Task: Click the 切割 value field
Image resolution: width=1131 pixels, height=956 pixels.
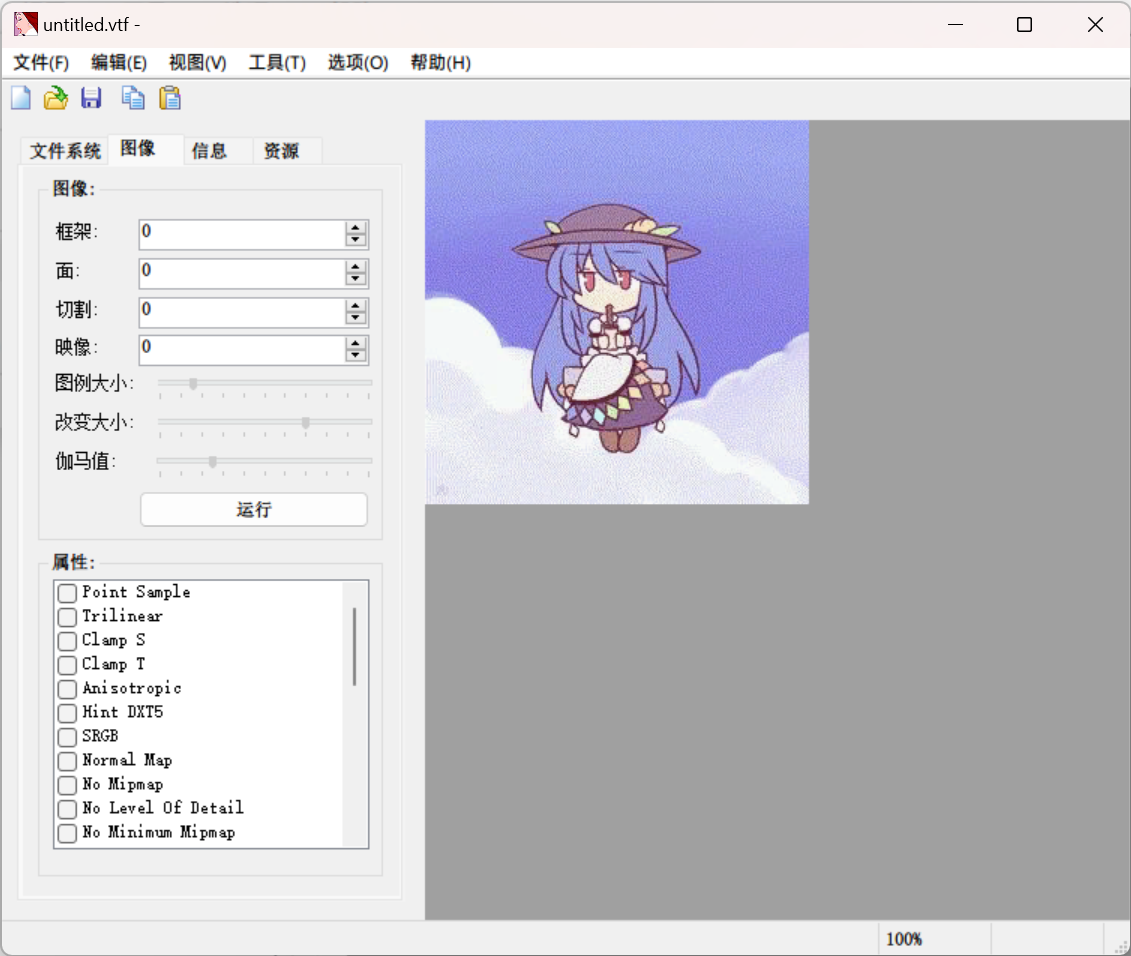Action: coord(242,312)
